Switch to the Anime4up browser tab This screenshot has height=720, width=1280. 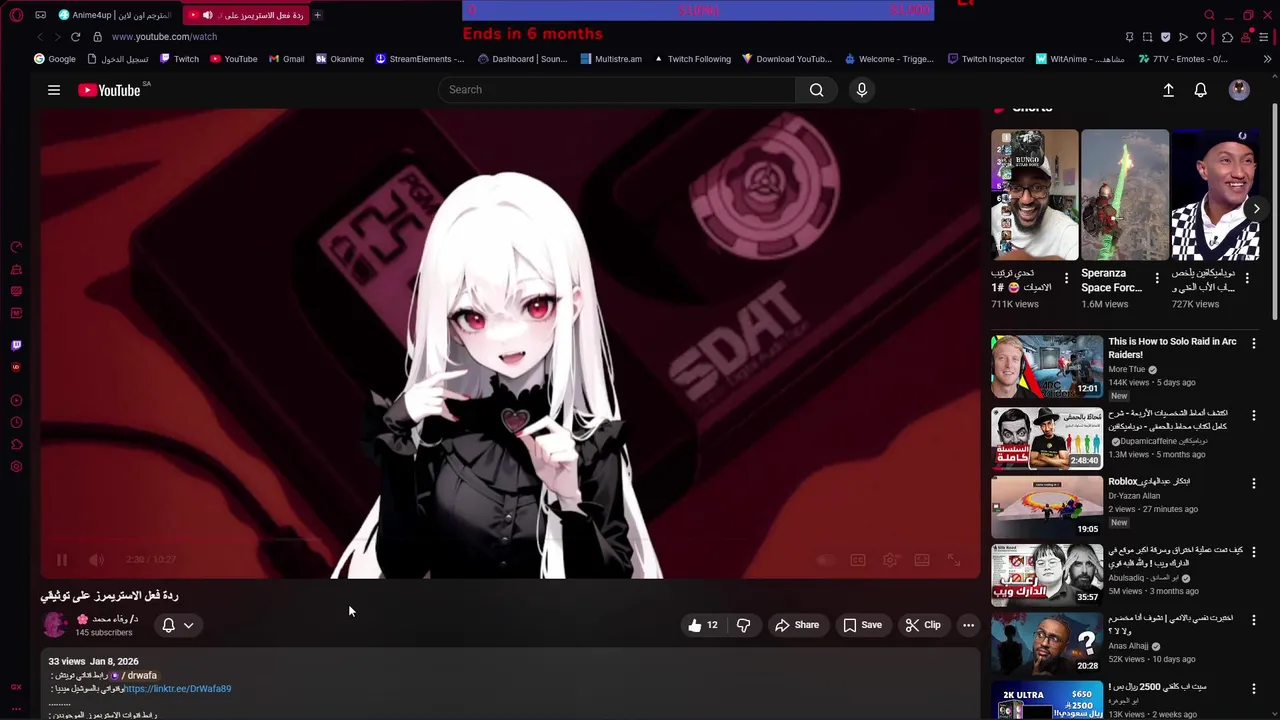(x=115, y=15)
